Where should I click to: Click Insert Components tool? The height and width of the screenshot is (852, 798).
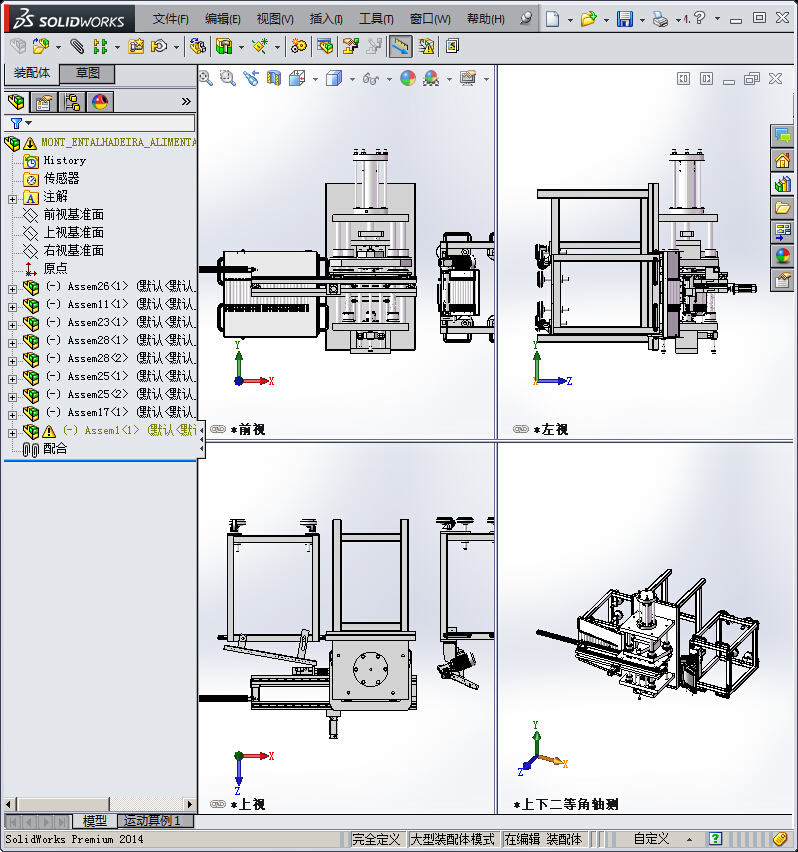pyautogui.click(x=41, y=46)
